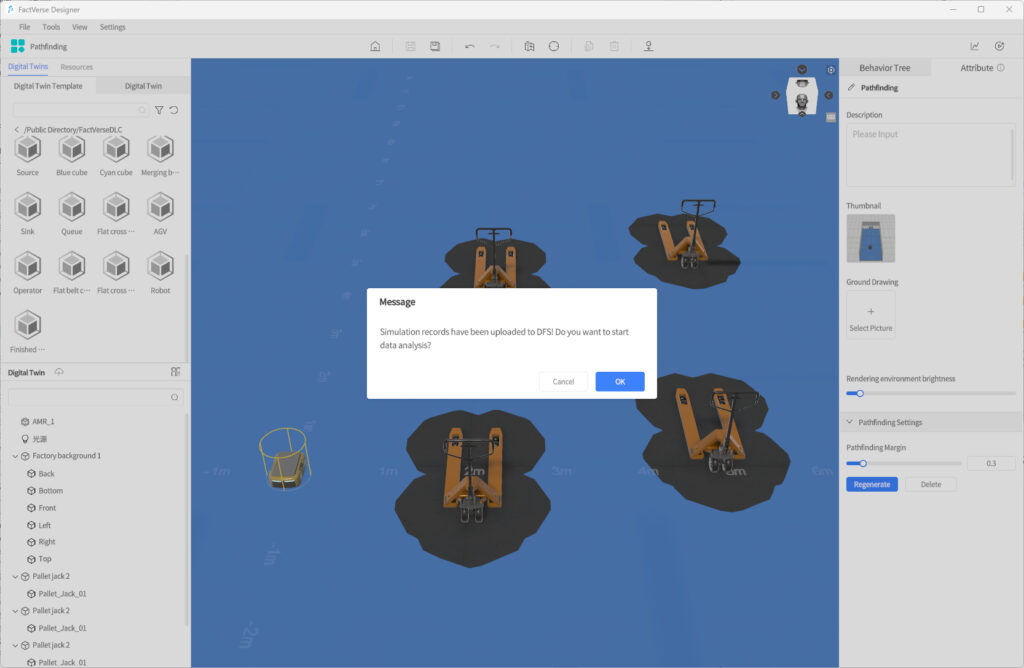Click the upload cloud icon beside Digital Twin
The width and height of the screenshot is (1024, 668).
pyautogui.click(x=59, y=372)
